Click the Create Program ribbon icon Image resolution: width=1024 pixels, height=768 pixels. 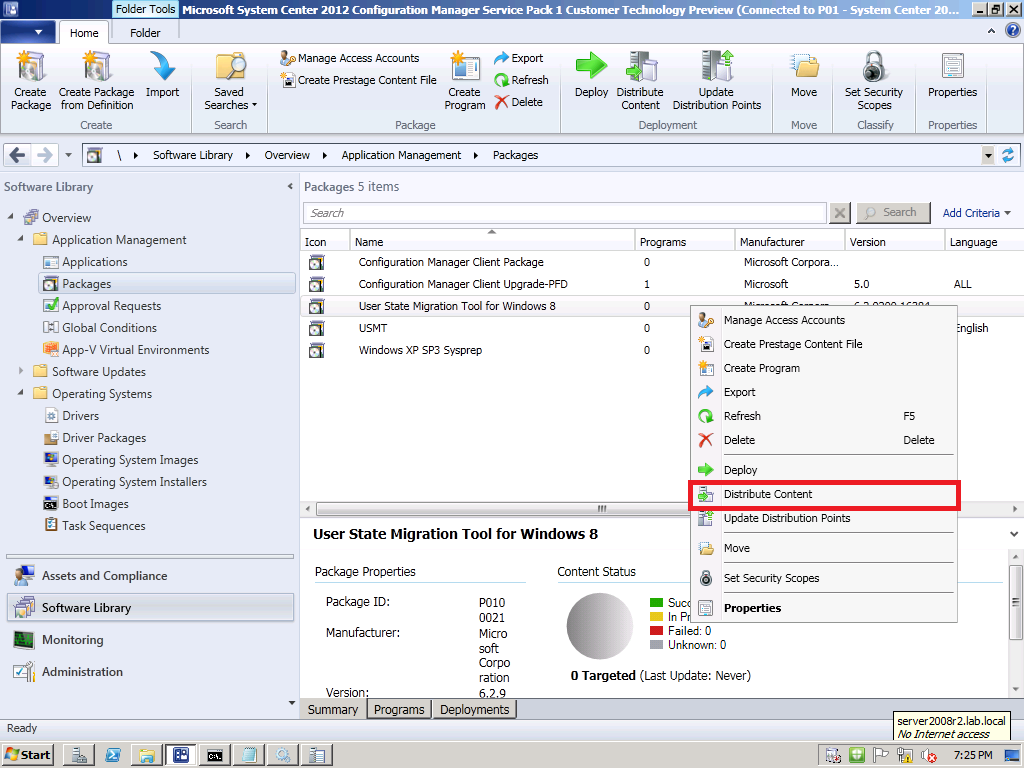pyautogui.click(x=465, y=80)
